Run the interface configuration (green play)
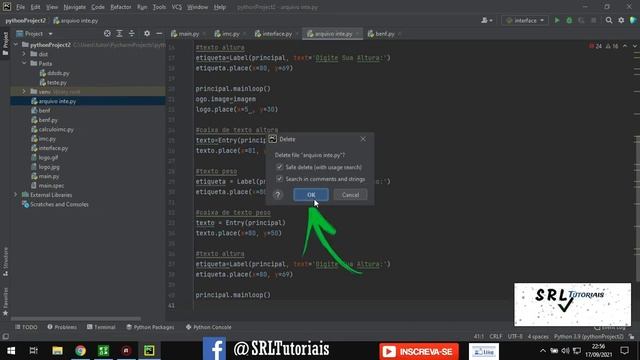Image resolution: width=640 pixels, height=360 pixels. (557, 20)
